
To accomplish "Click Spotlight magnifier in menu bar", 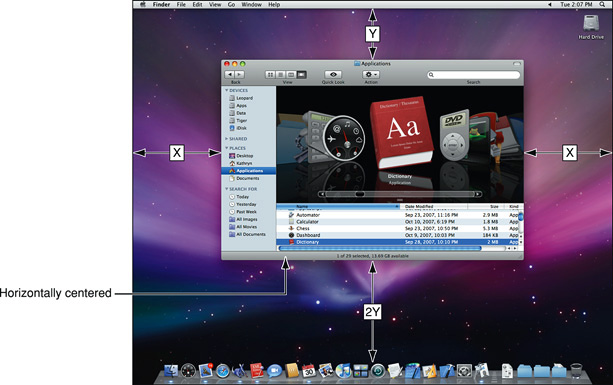I will coord(602,5).
